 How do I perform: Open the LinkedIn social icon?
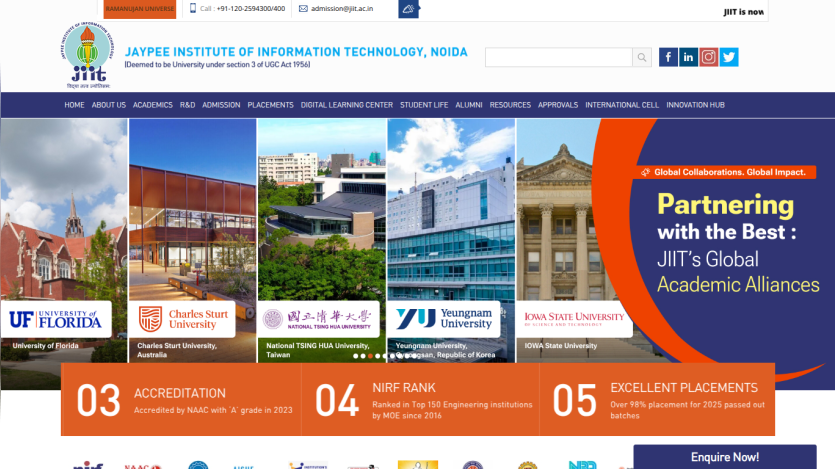(x=688, y=57)
